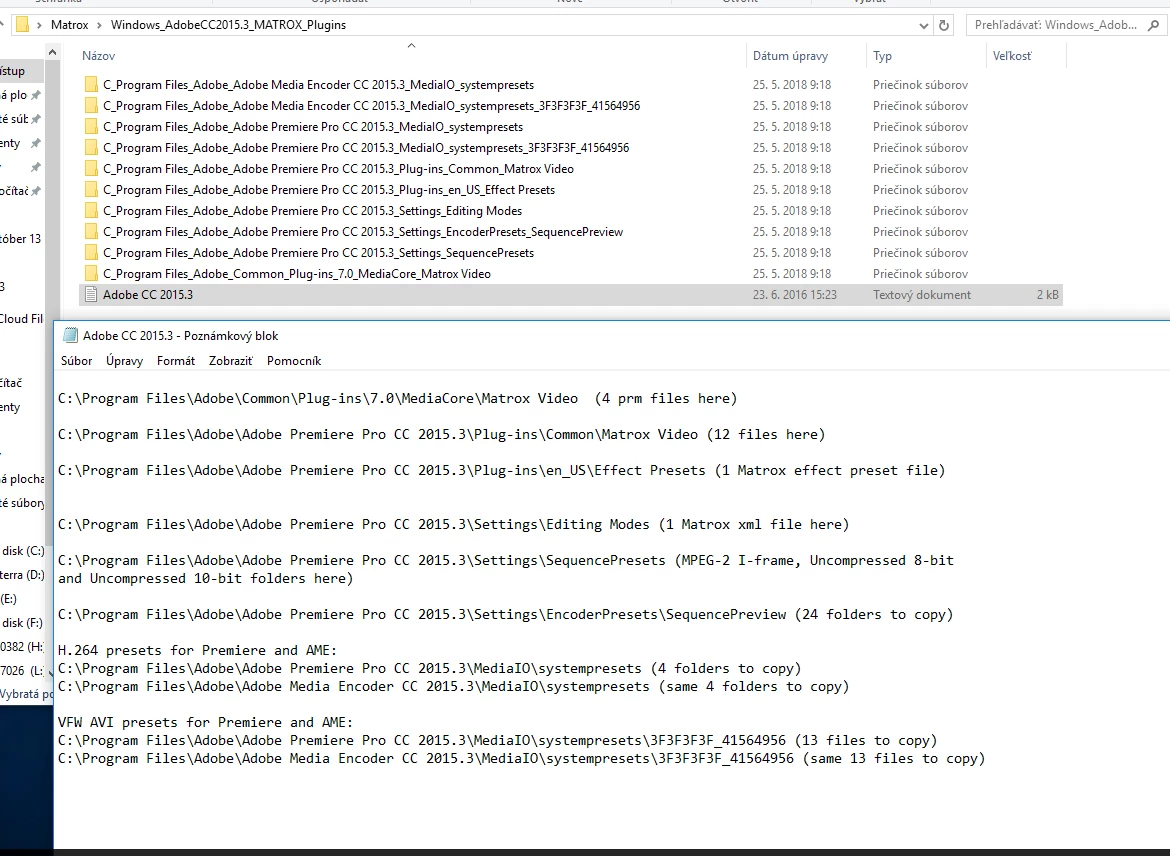
Task: Click sort direction arrow above Názov column
Action: pyautogui.click(x=411, y=46)
